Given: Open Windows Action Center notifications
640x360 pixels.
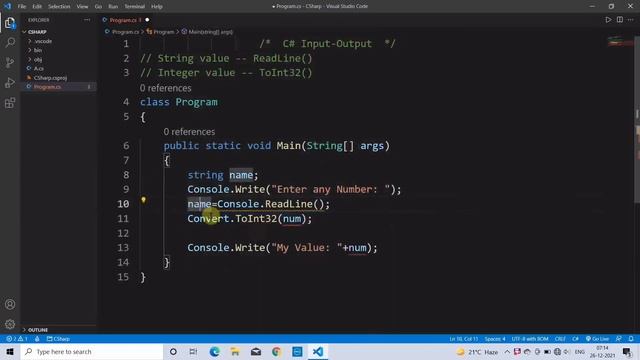Looking at the screenshot, I should [628, 351].
